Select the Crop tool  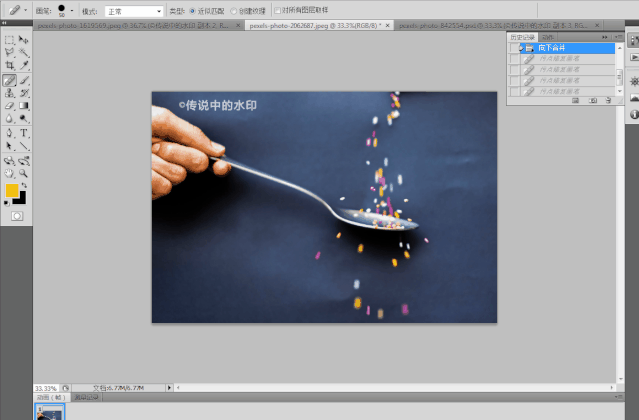(9, 65)
